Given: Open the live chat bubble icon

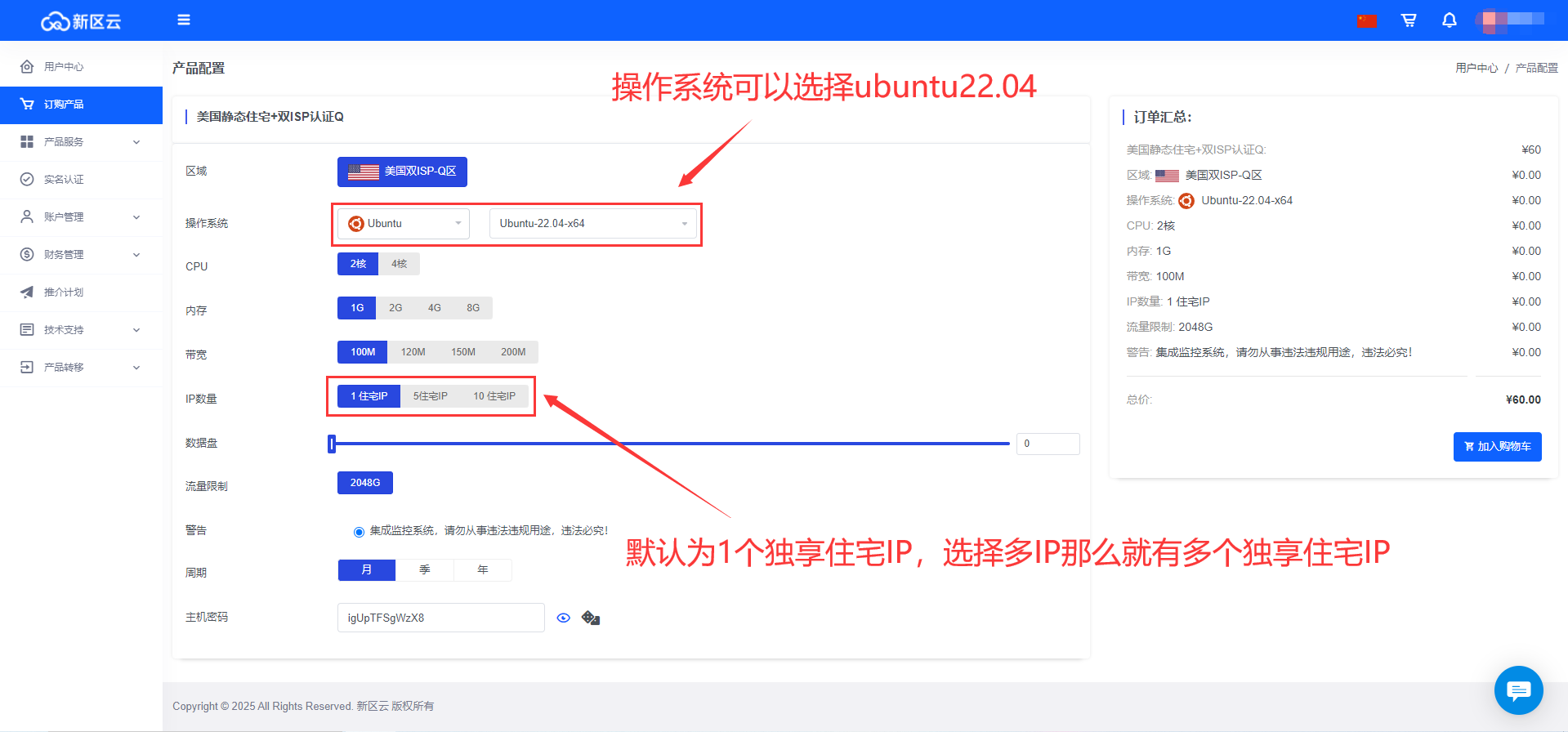Looking at the screenshot, I should pos(1518,691).
